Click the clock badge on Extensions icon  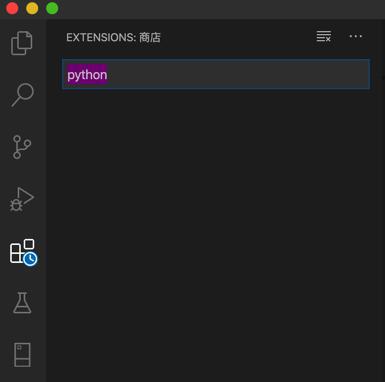point(31,259)
